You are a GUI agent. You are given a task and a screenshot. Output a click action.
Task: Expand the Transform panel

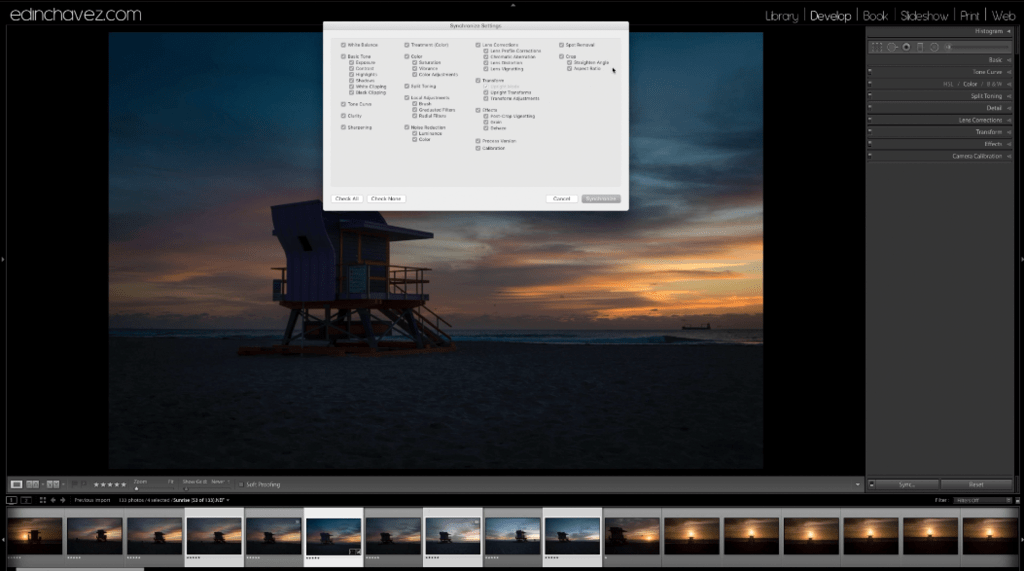tap(1009, 132)
